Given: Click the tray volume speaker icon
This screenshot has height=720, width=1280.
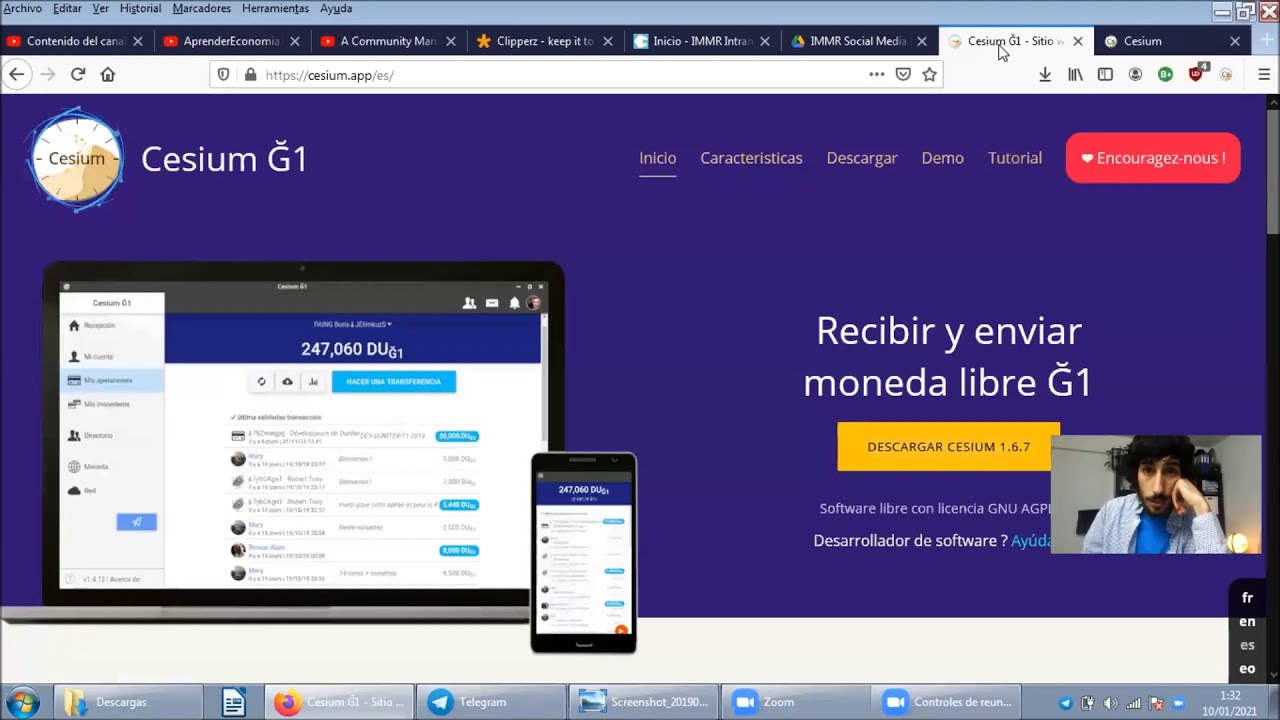Looking at the screenshot, I should [x=1110, y=703].
